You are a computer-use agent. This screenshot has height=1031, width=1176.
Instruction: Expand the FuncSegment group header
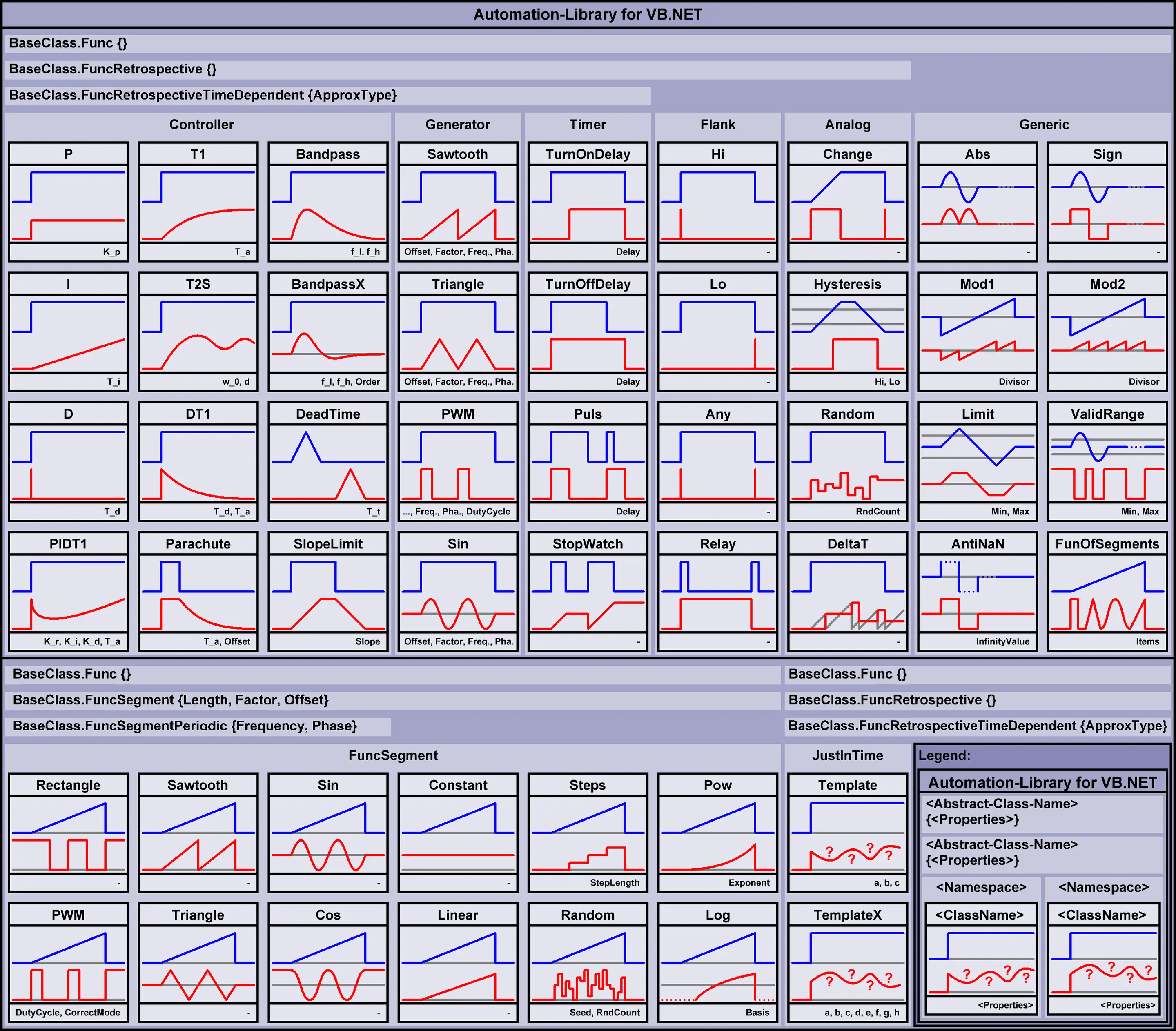click(x=394, y=755)
